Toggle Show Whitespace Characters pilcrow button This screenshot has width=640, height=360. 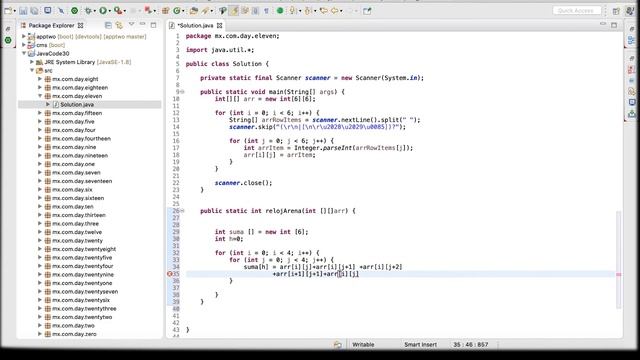click(267, 11)
